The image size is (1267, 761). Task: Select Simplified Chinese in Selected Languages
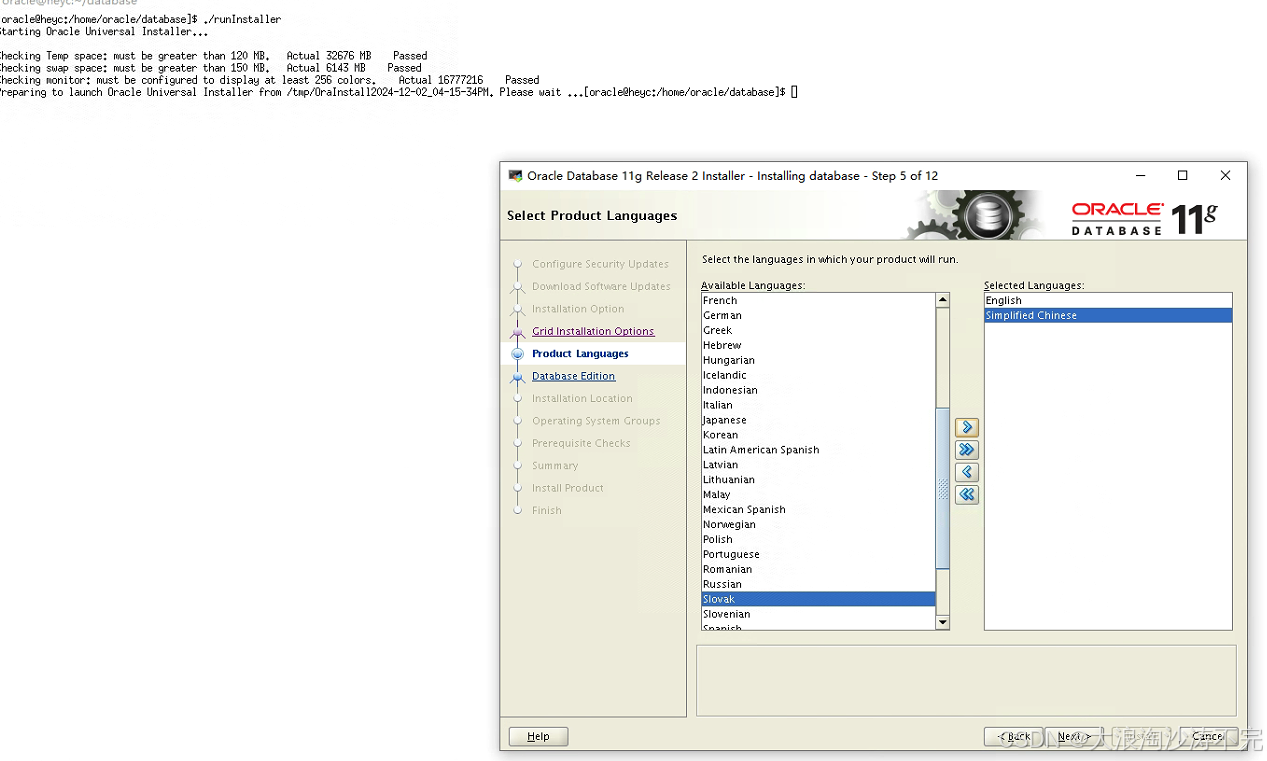(x=1108, y=315)
